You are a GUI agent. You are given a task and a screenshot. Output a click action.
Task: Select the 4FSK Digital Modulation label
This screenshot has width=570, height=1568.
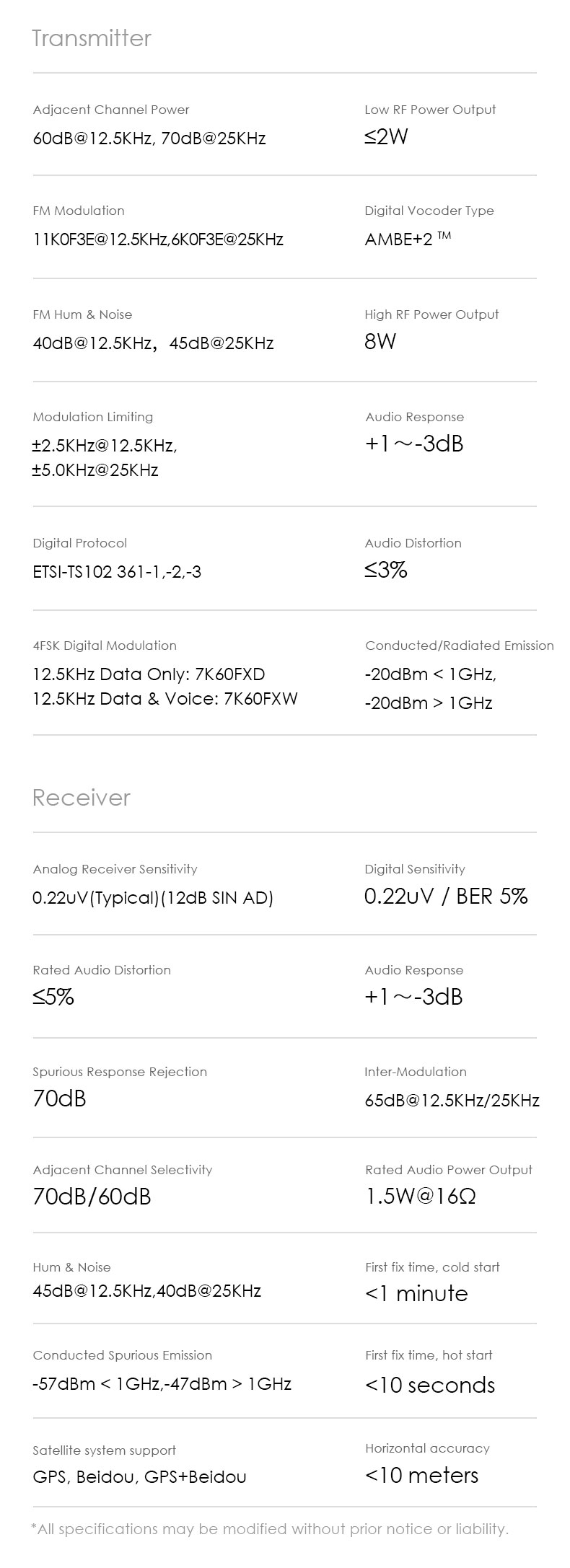point(105,646)
